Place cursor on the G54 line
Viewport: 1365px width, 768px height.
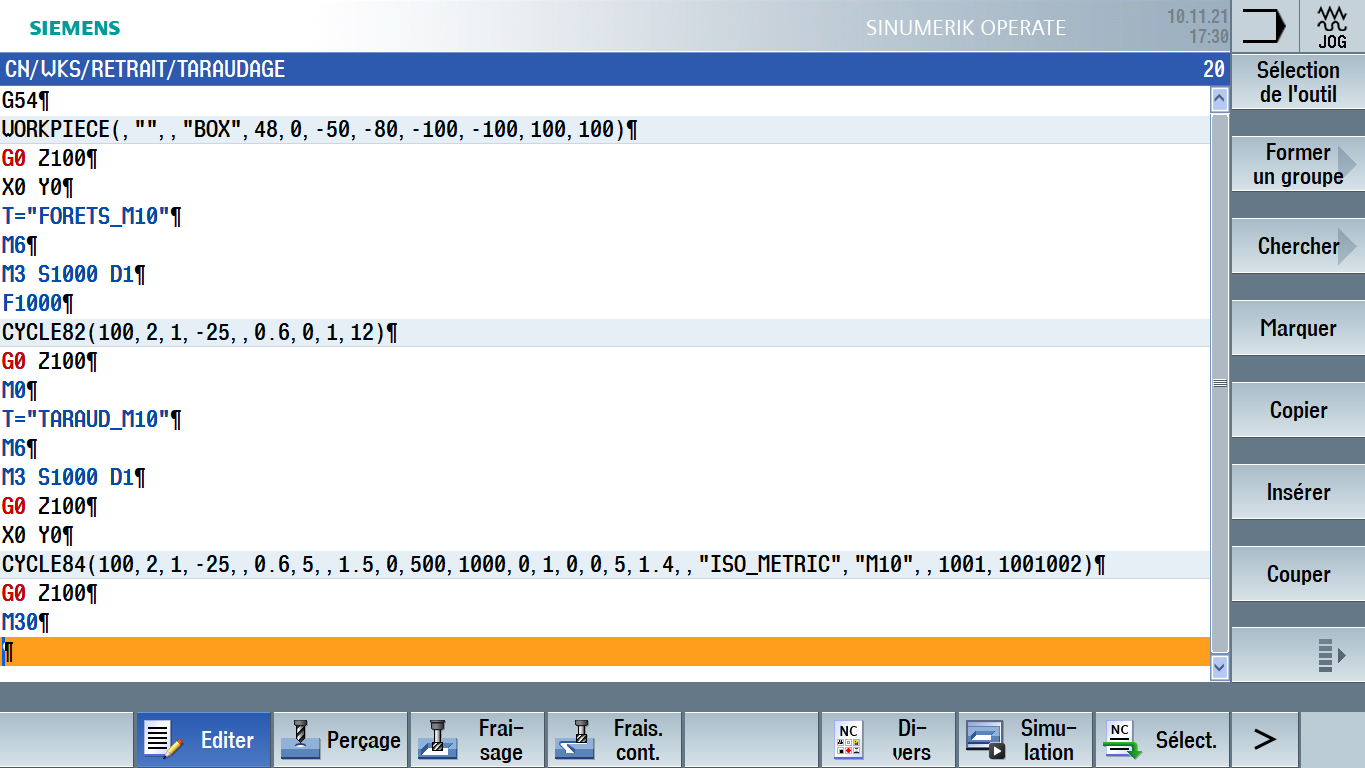coord(604,101)
